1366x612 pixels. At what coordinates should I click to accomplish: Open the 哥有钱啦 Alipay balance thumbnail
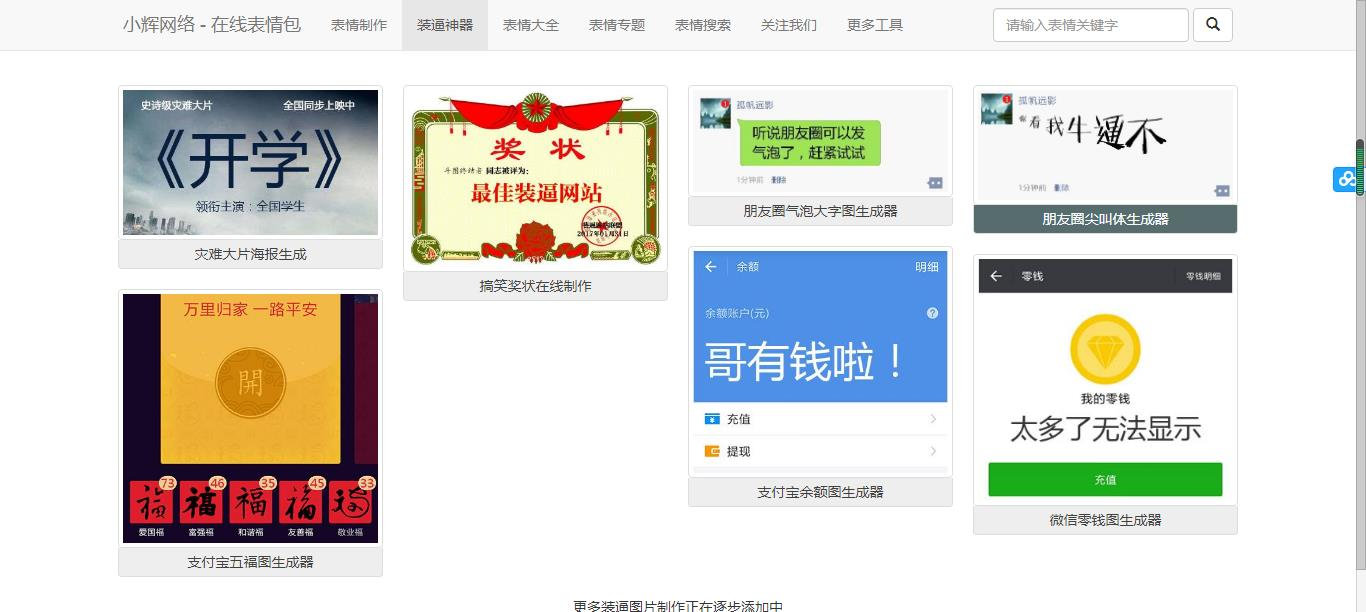pos(820,362)
